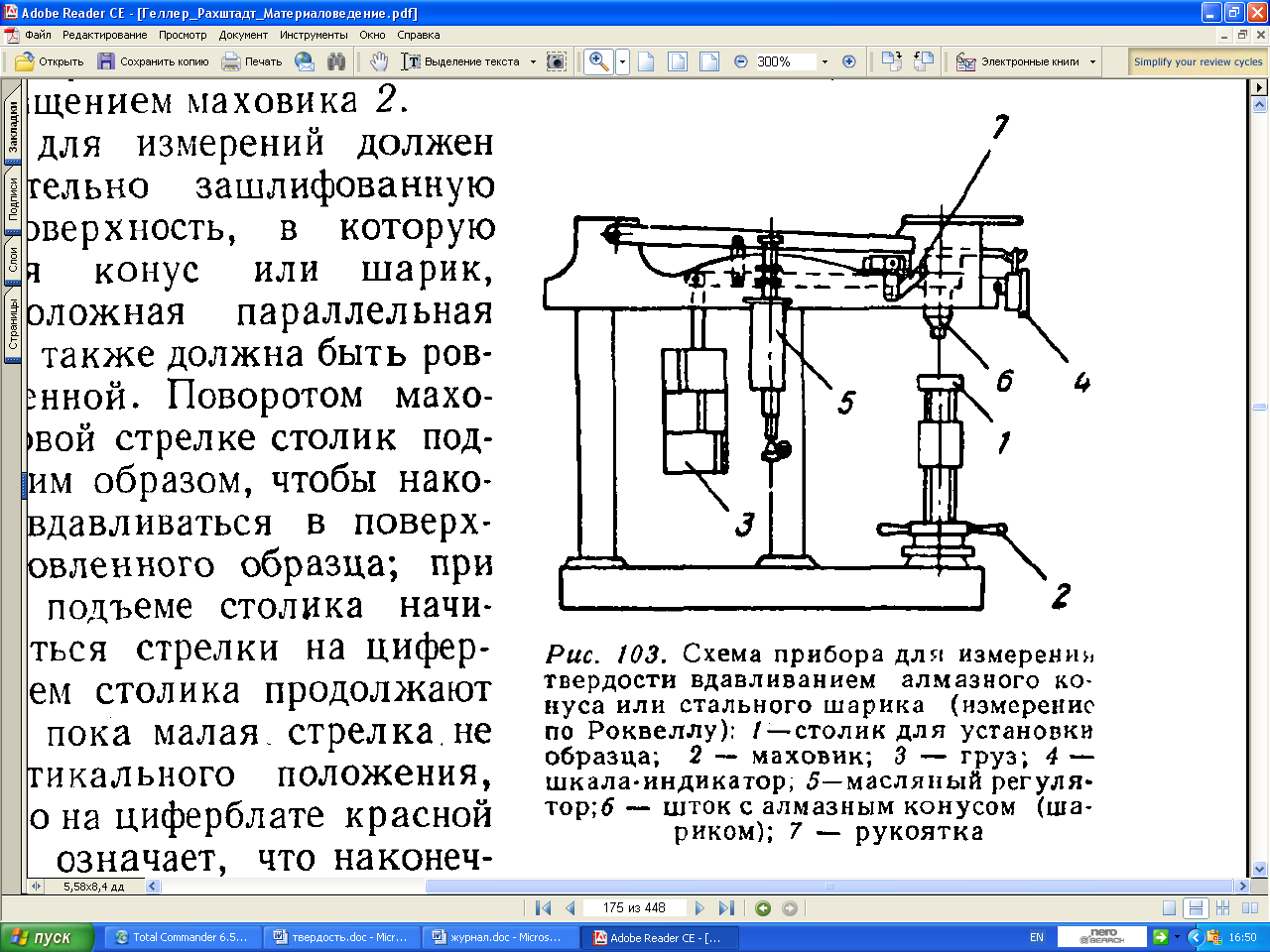Click the rotate clockwise icon

892,61
